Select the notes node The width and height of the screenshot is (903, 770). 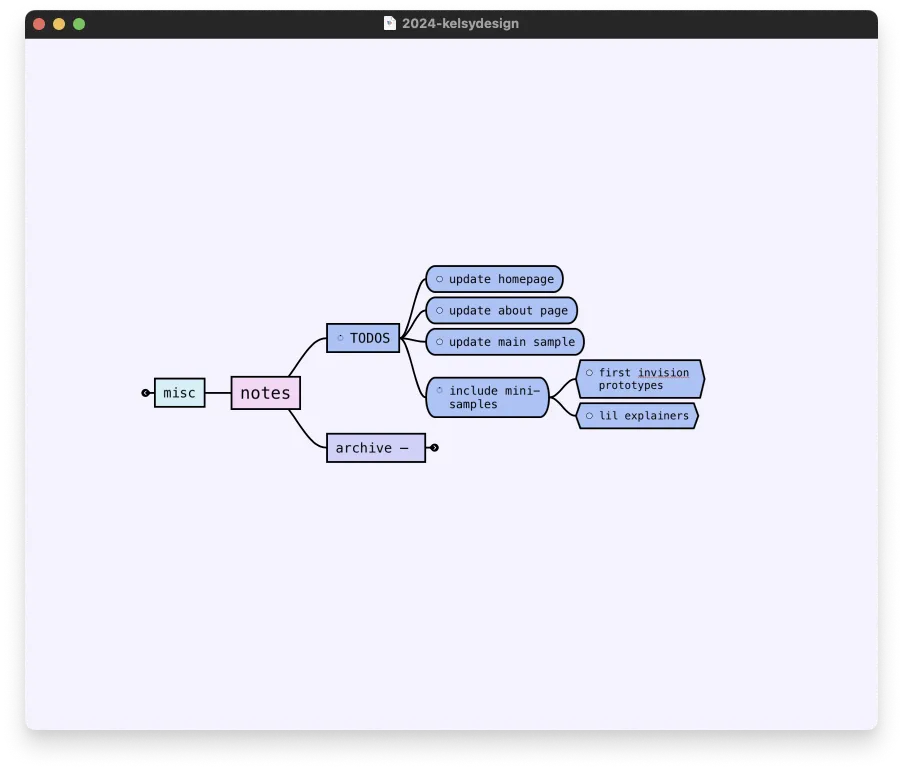tap(265, 392)
